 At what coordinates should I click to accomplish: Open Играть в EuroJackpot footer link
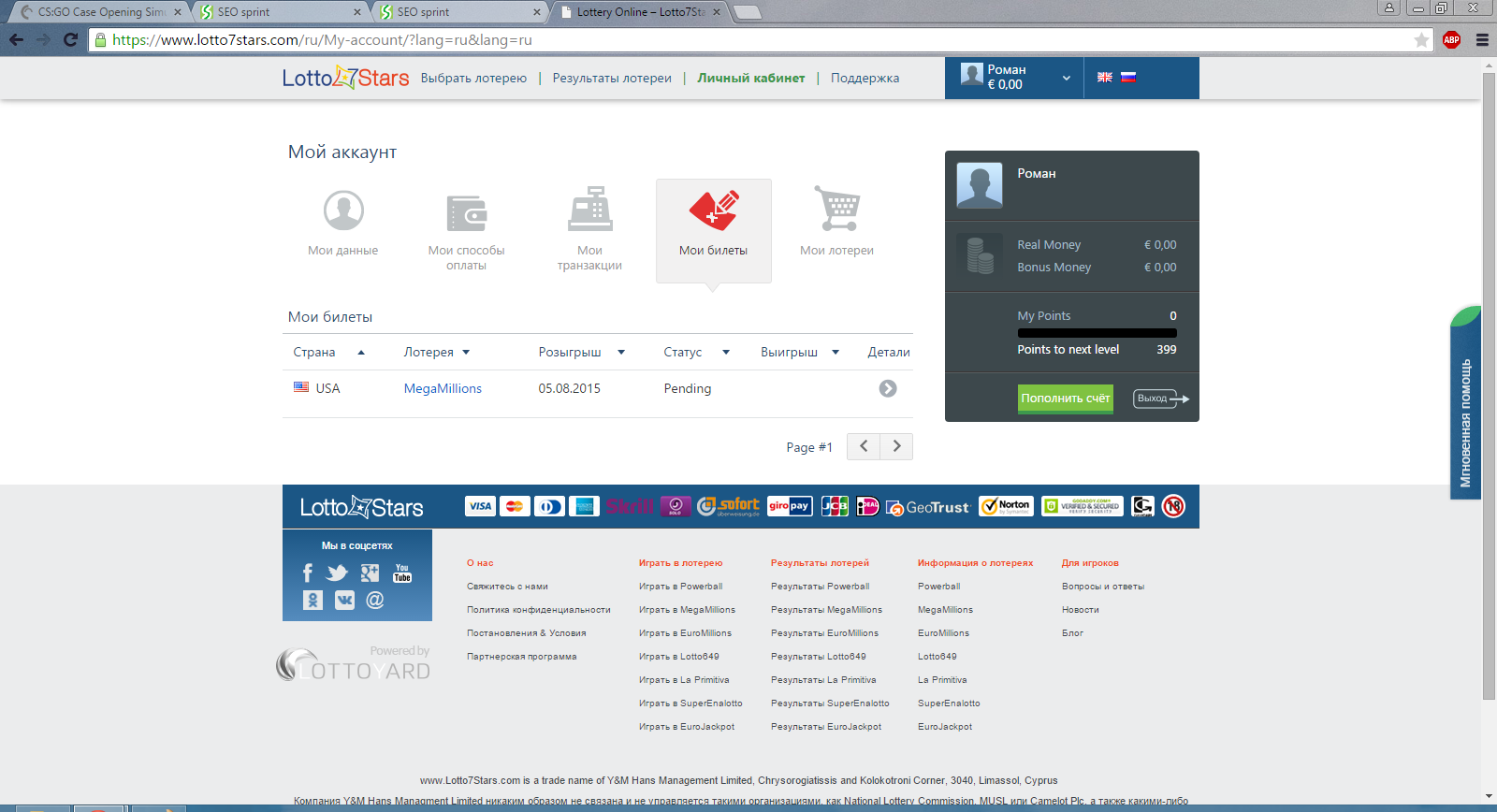pos(686,727)
